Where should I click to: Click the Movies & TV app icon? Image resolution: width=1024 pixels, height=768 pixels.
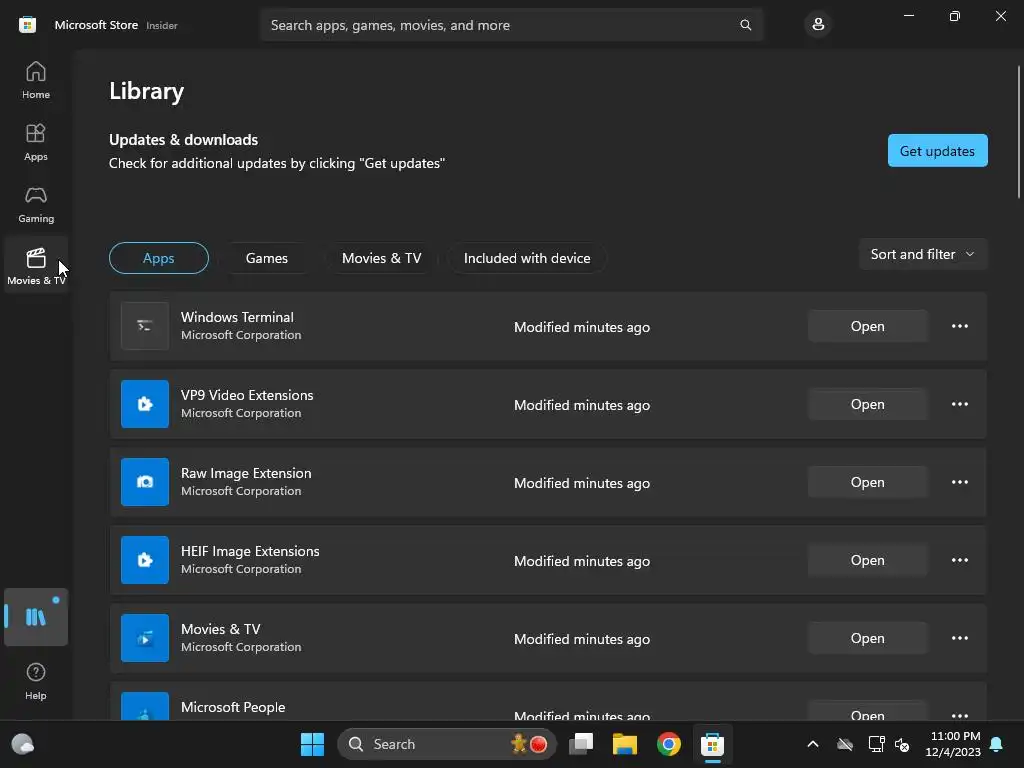pyautogui.click(x=145, y=638)
